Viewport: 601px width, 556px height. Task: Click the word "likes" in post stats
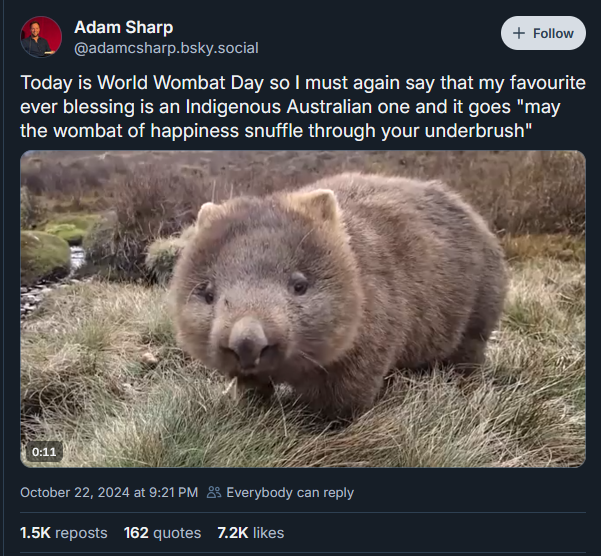[x=268, y=533]
